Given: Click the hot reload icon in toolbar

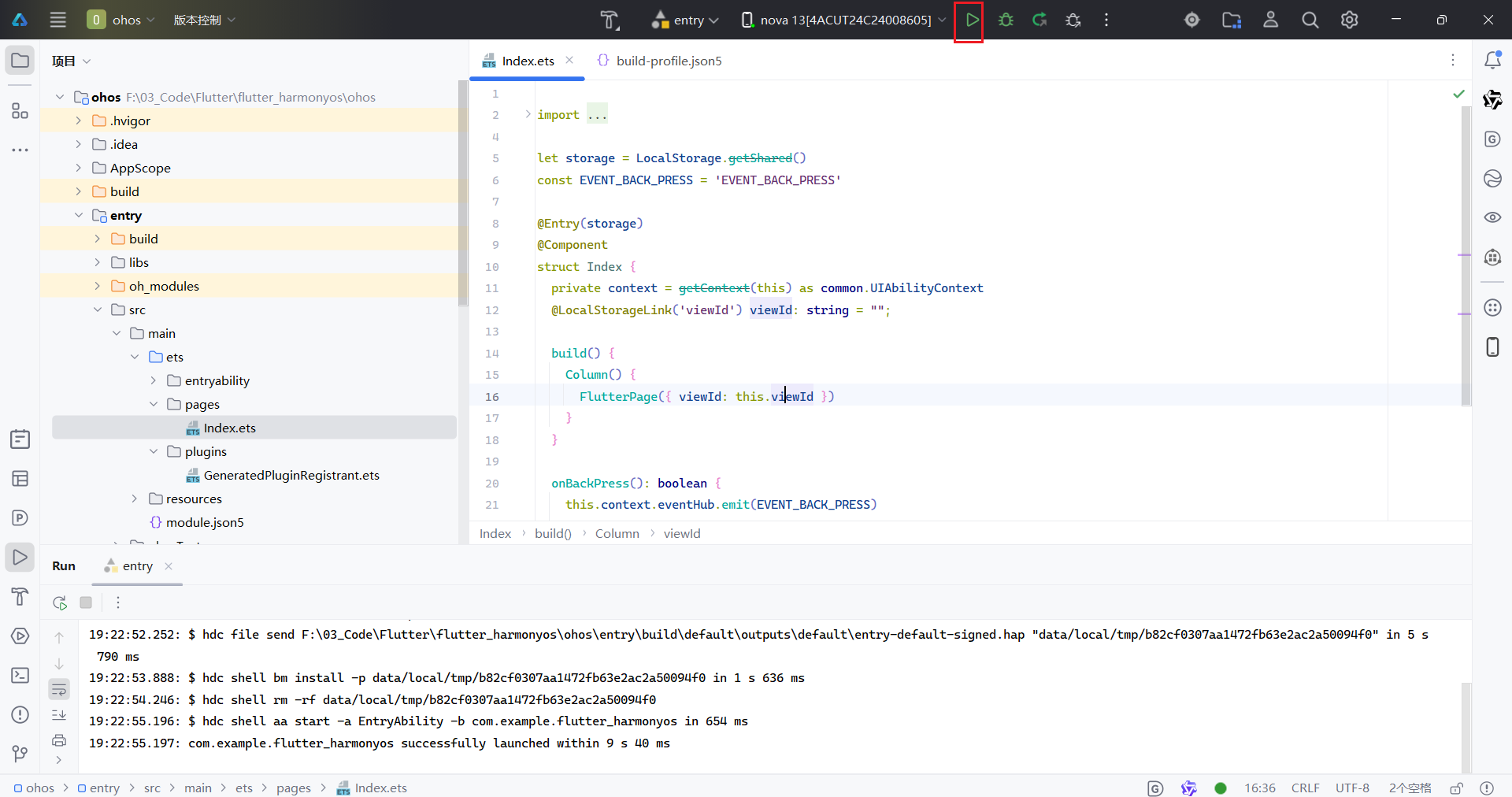Looking at the screenshot, I should (1039, 20).
